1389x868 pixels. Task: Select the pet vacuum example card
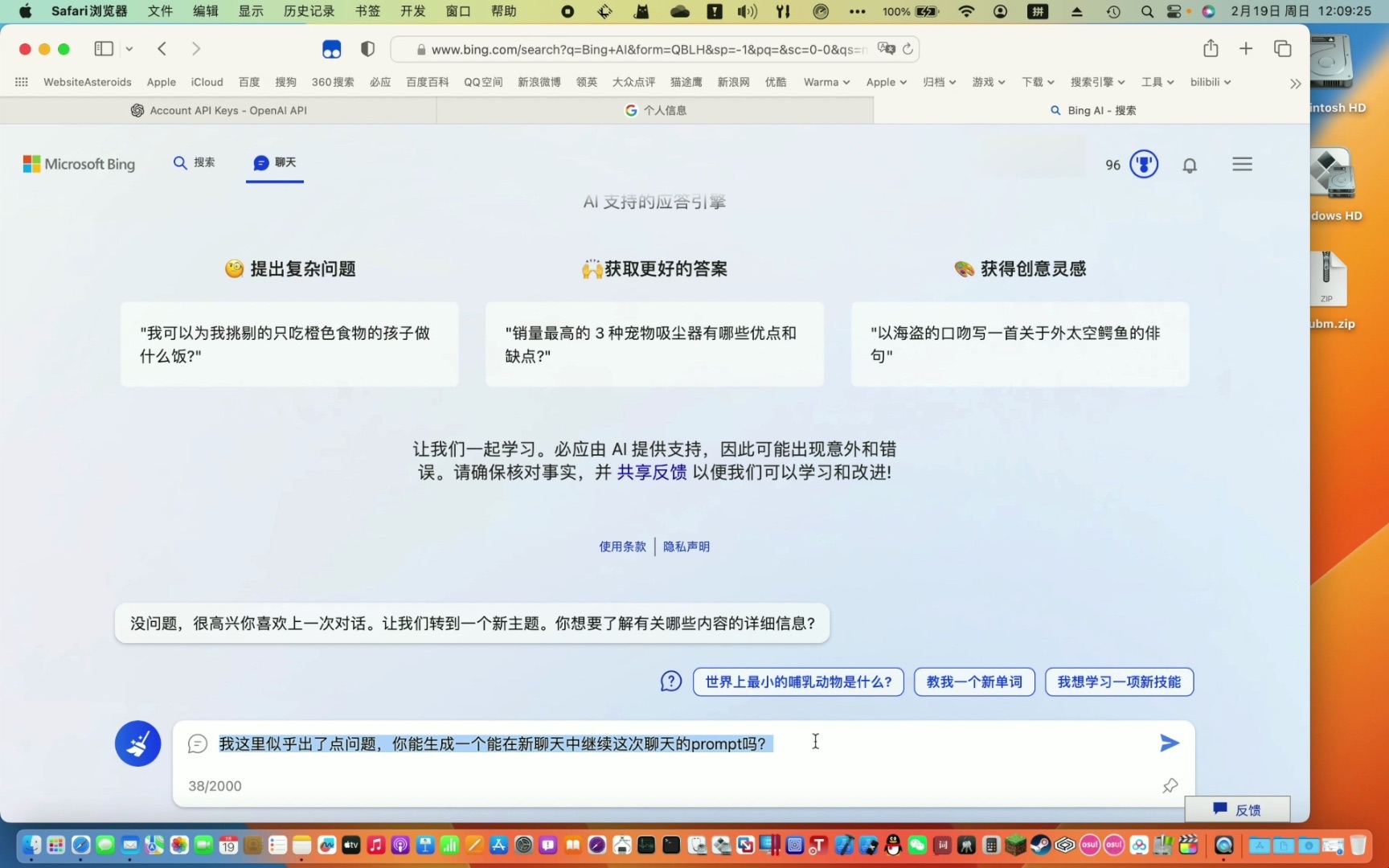click(654, 344)
